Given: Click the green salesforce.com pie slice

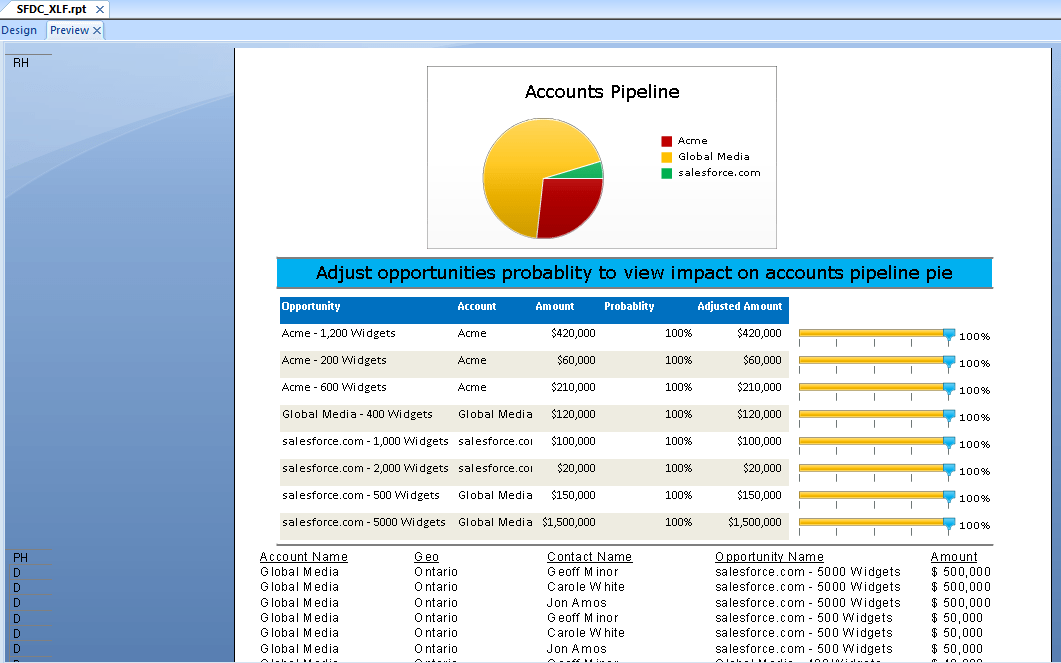Looking at the screenshot, I should 589,172.
